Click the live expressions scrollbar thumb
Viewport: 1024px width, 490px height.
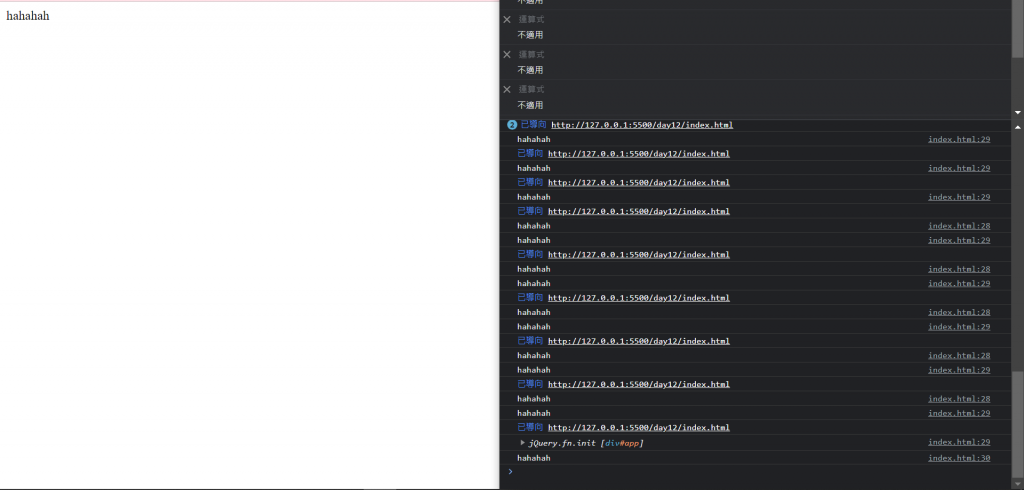tap(1017, 29)
